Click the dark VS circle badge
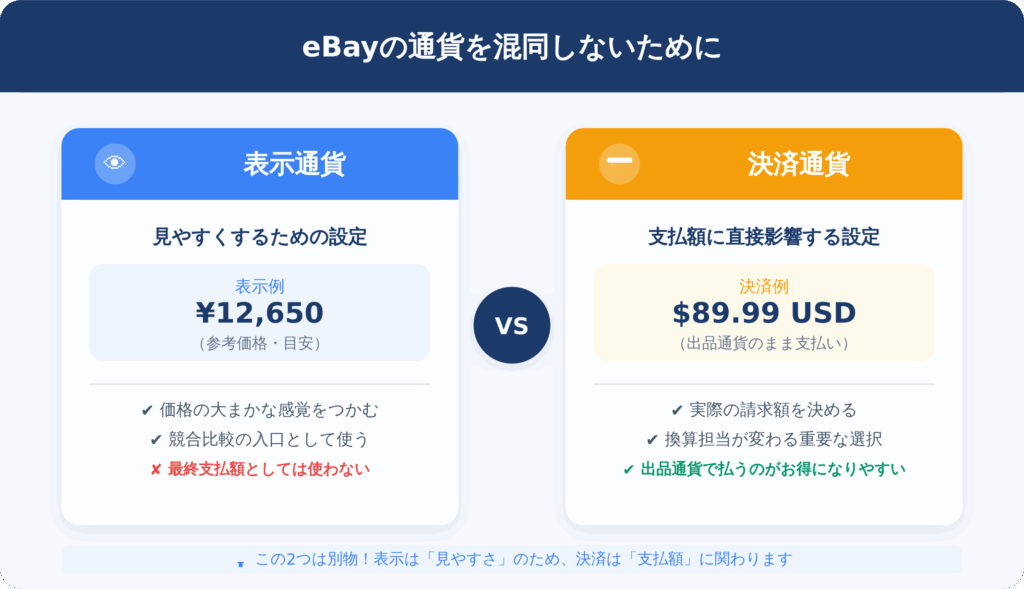1024x589 pixels. click(512, 325)
